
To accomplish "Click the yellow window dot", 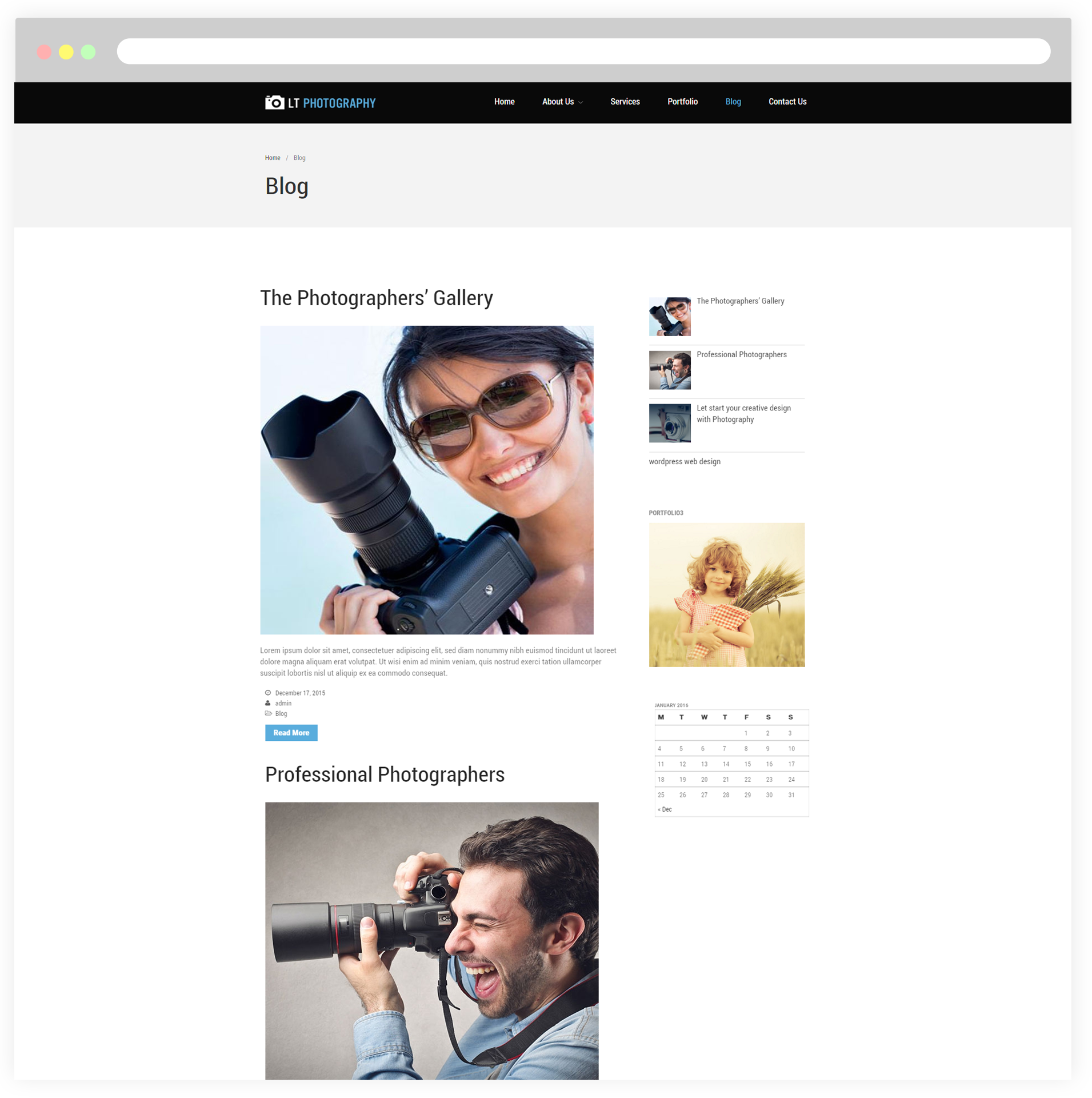I will pyautogui.click(x=66, y=52).
